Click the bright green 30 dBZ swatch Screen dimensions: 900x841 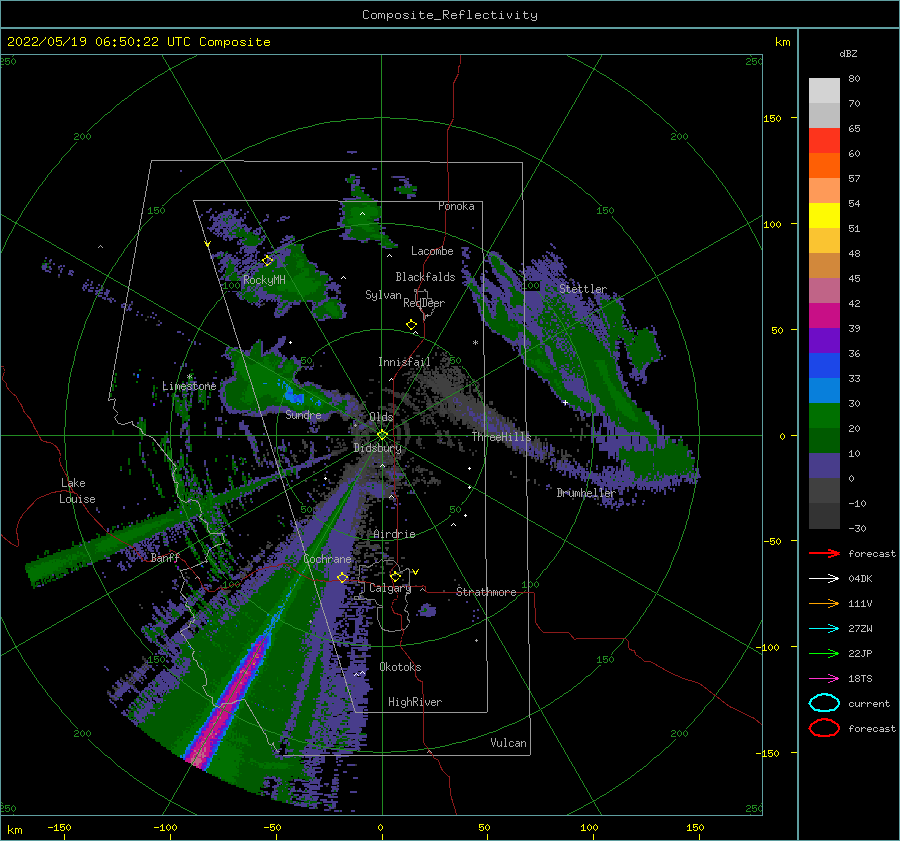(824, 416)
